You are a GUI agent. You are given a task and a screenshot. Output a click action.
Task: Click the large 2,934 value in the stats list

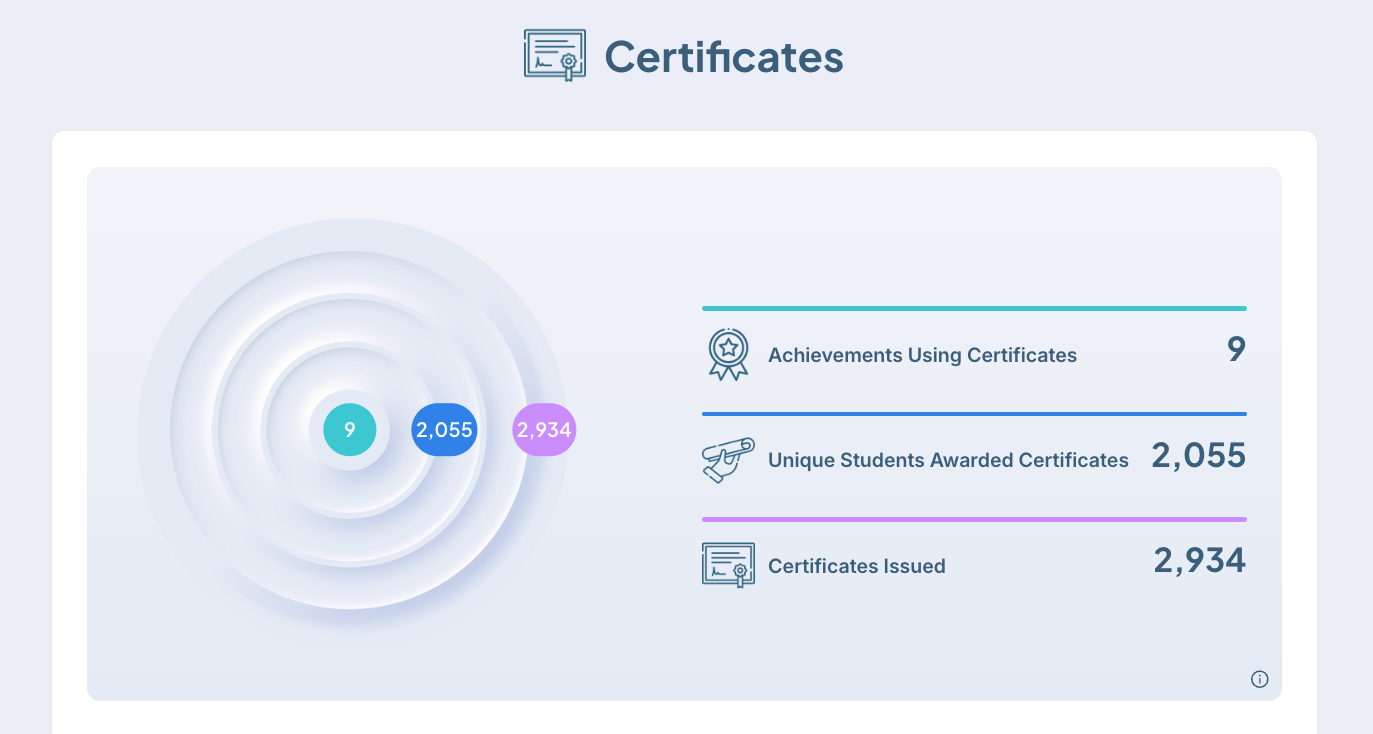(1199, 560)
